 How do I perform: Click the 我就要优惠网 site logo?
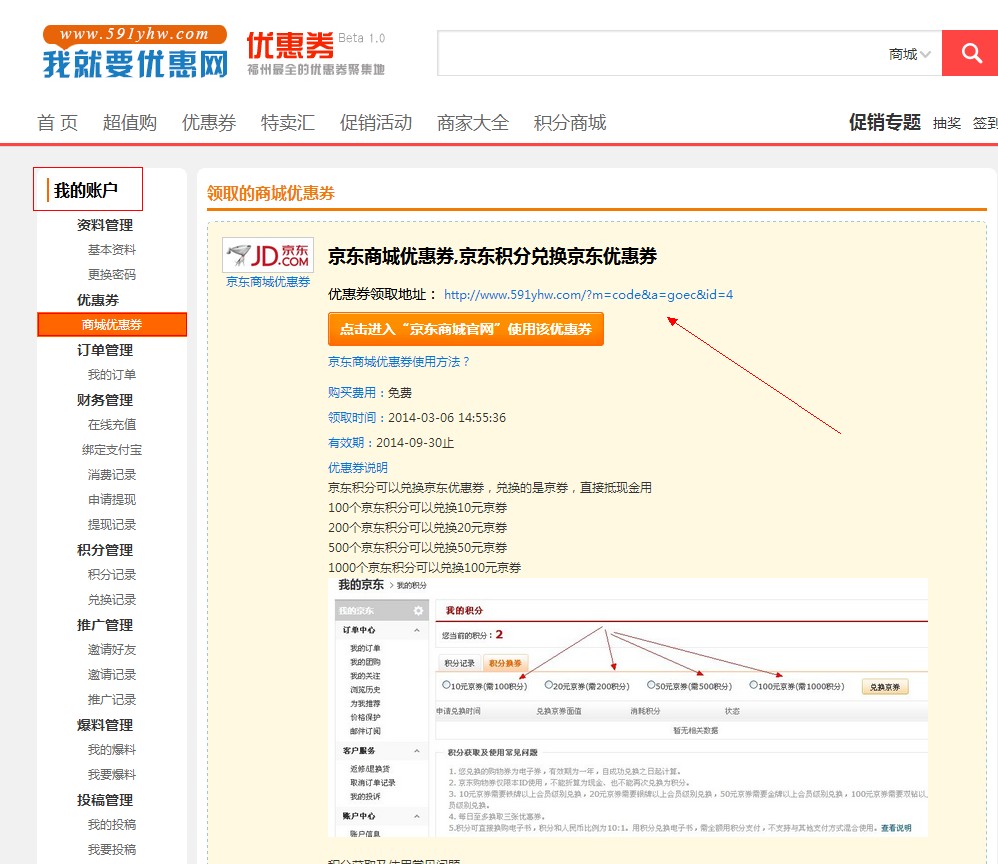tap(135, 52)
